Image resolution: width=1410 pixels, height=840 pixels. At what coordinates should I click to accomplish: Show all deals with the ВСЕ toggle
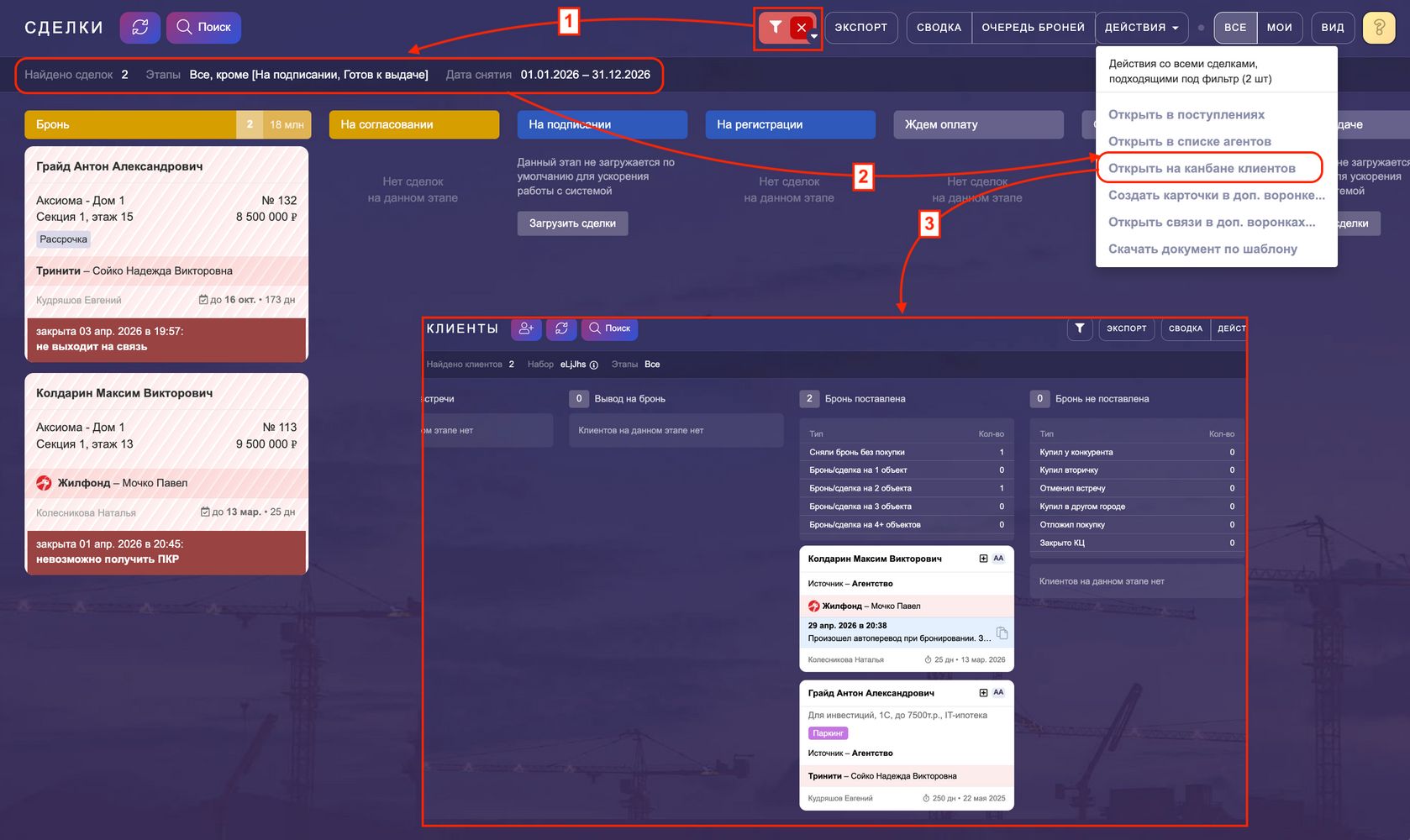(1235, 27)
